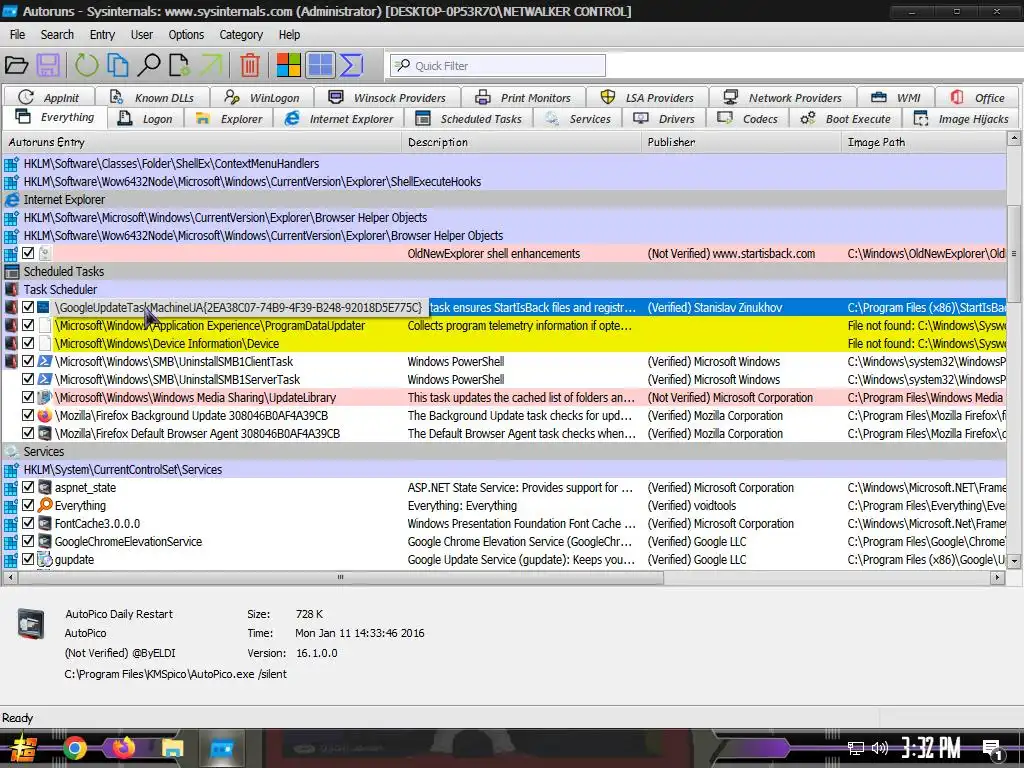
Task: Click the Internet Explorer group icon
Action: (11, 200)
